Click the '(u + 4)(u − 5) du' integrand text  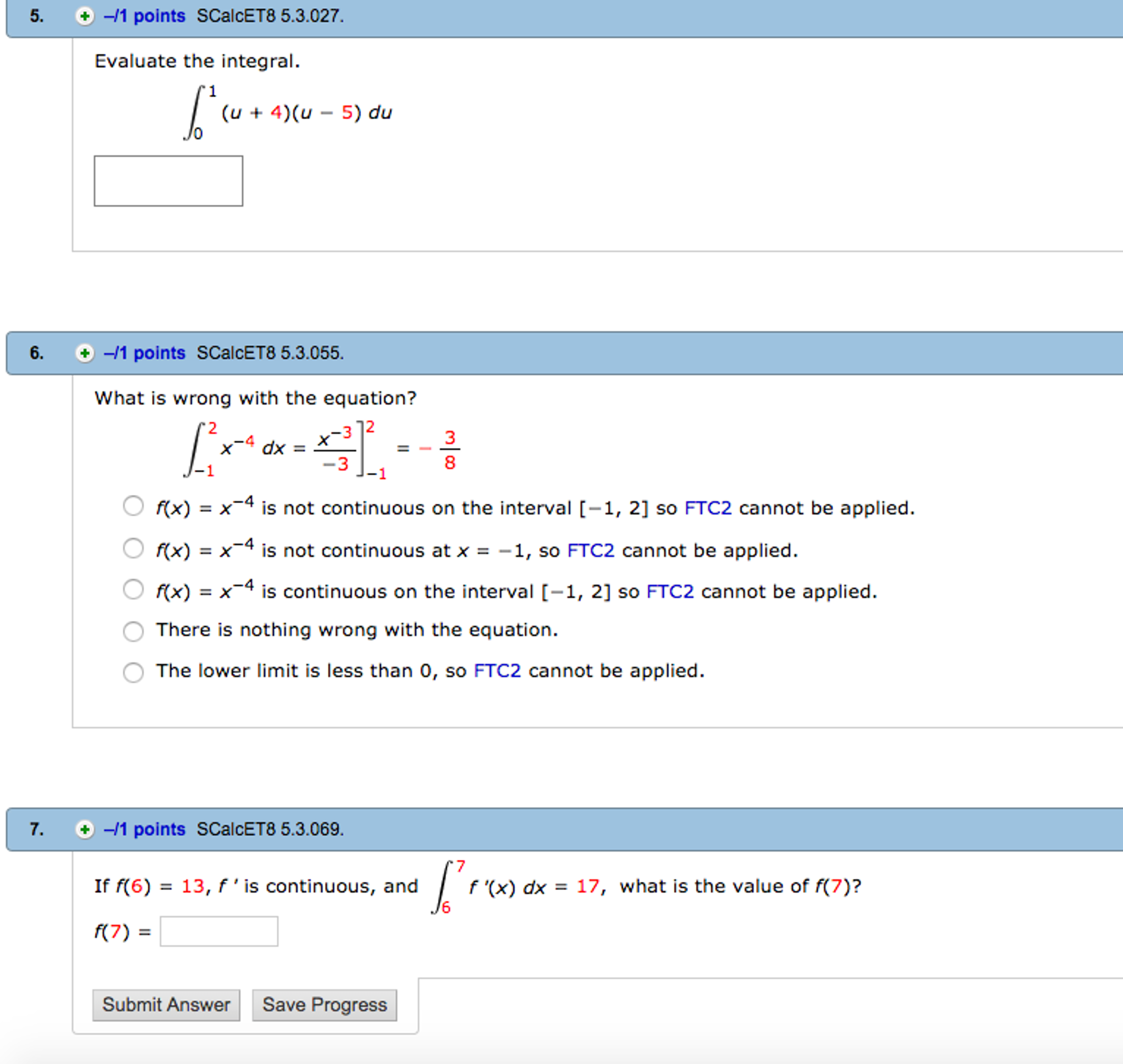coord(306,113)
